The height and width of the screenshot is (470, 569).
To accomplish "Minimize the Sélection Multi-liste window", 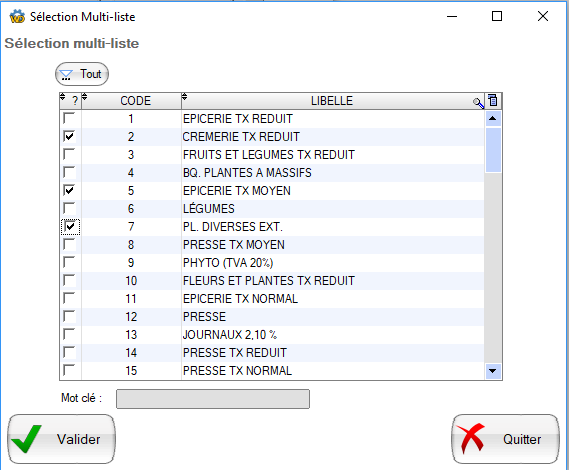I will point(452,16).
